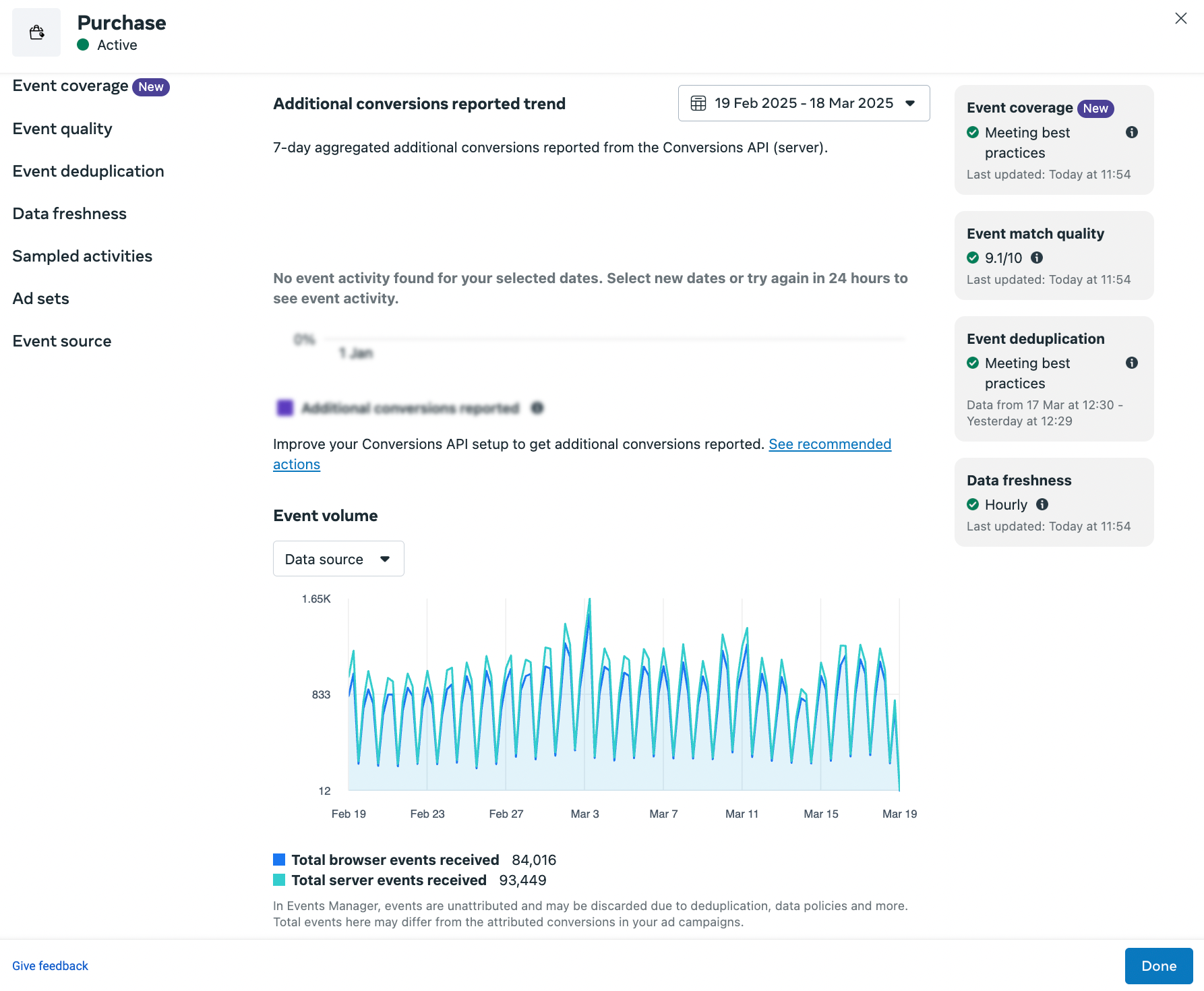Navigate to Ad sets section
This screenshot has height=991, width=1204.
tap(41, 299)
